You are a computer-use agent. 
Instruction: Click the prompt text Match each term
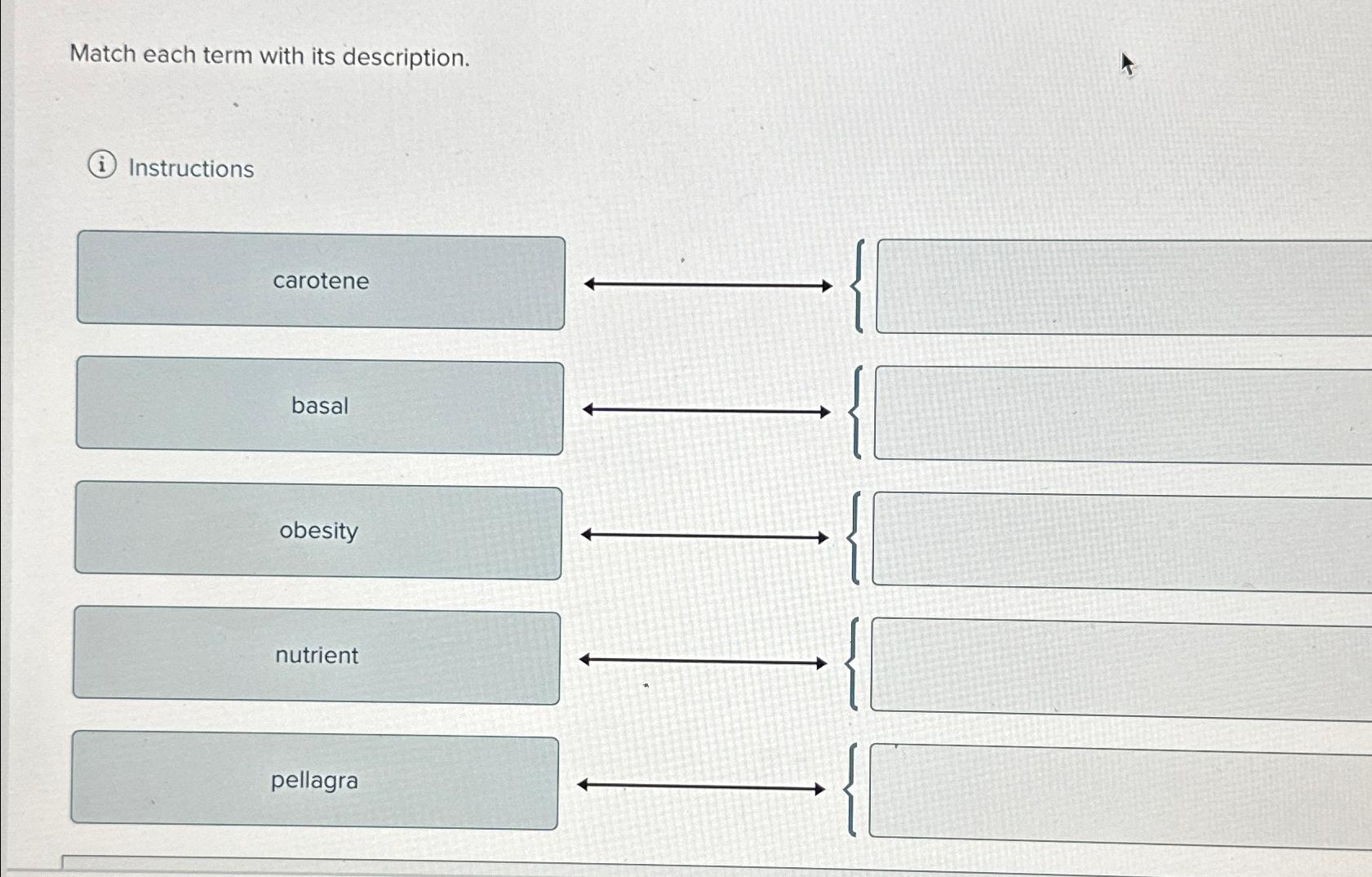tap(269, 56)
